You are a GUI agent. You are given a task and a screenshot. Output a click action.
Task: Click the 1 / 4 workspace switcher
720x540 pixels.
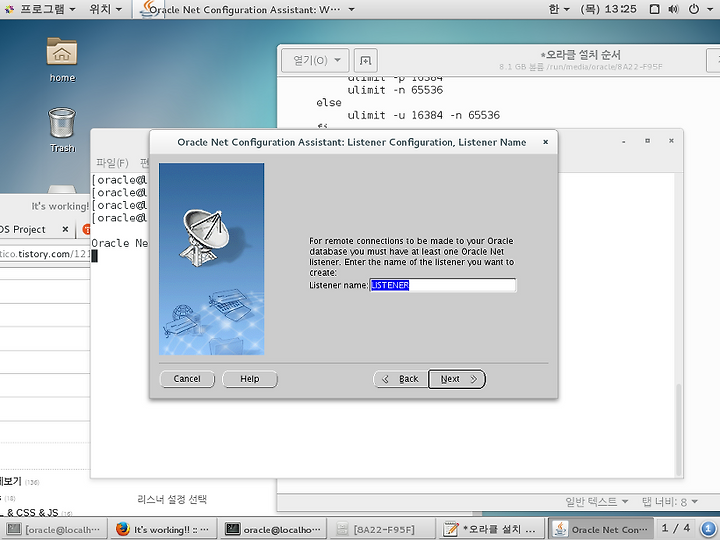coord(676,528)
